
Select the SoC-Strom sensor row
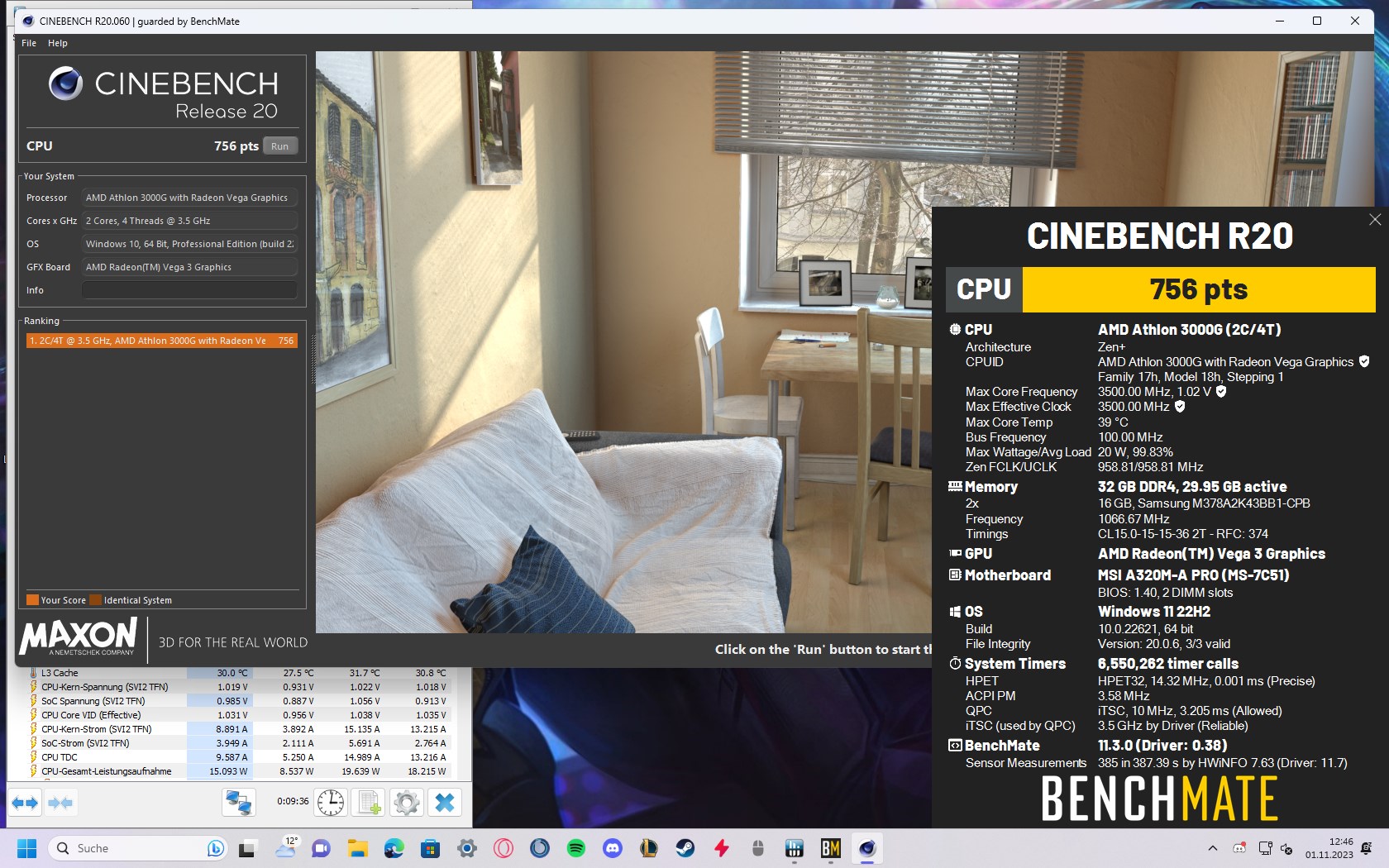coord(239,743)
